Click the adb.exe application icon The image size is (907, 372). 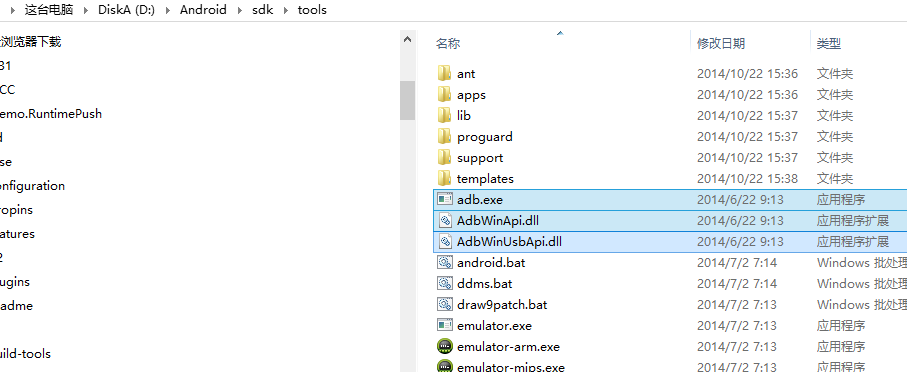[444, 199]
